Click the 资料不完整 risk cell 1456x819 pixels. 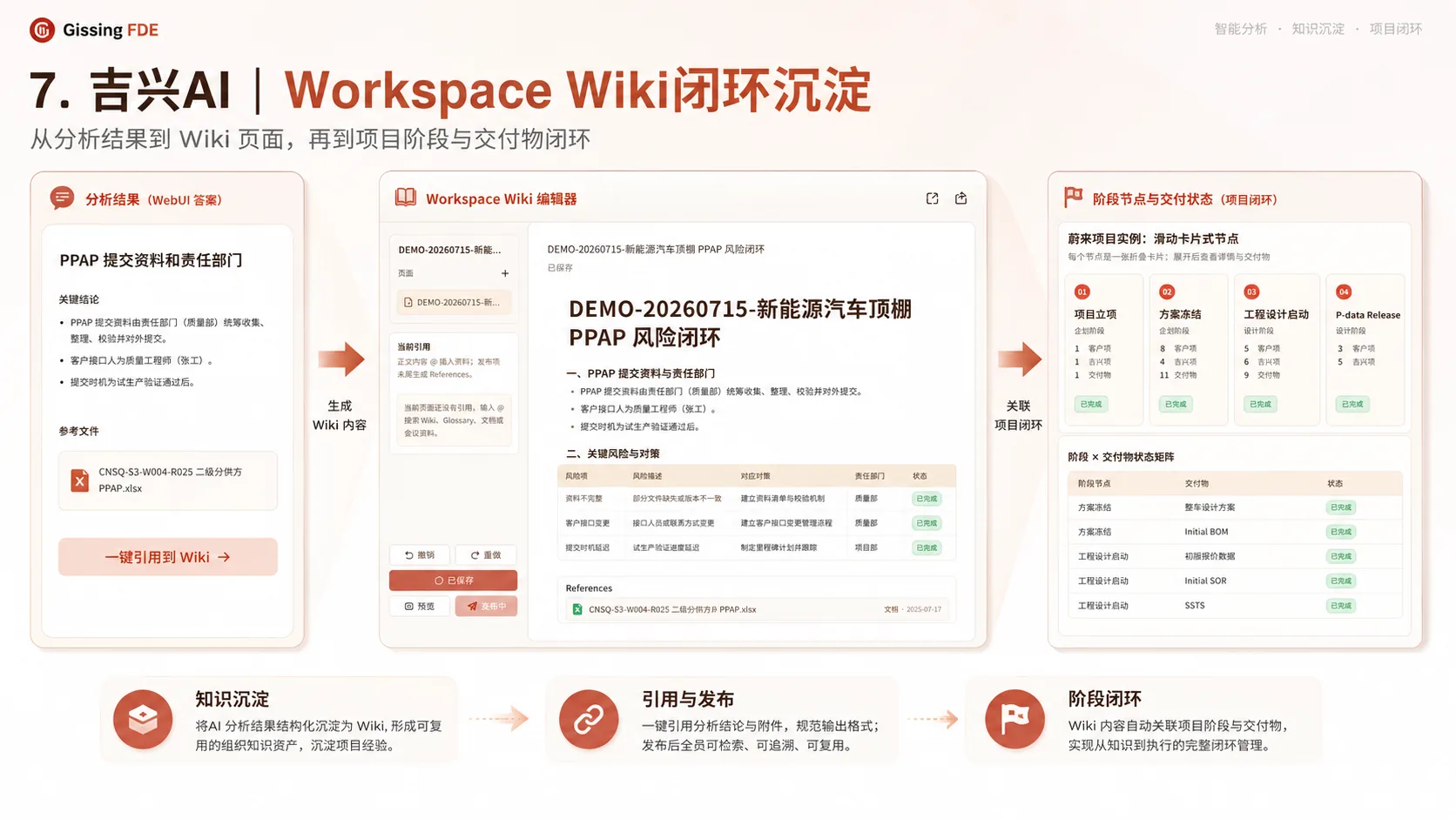pyautogui.click(x=583, y=499)
